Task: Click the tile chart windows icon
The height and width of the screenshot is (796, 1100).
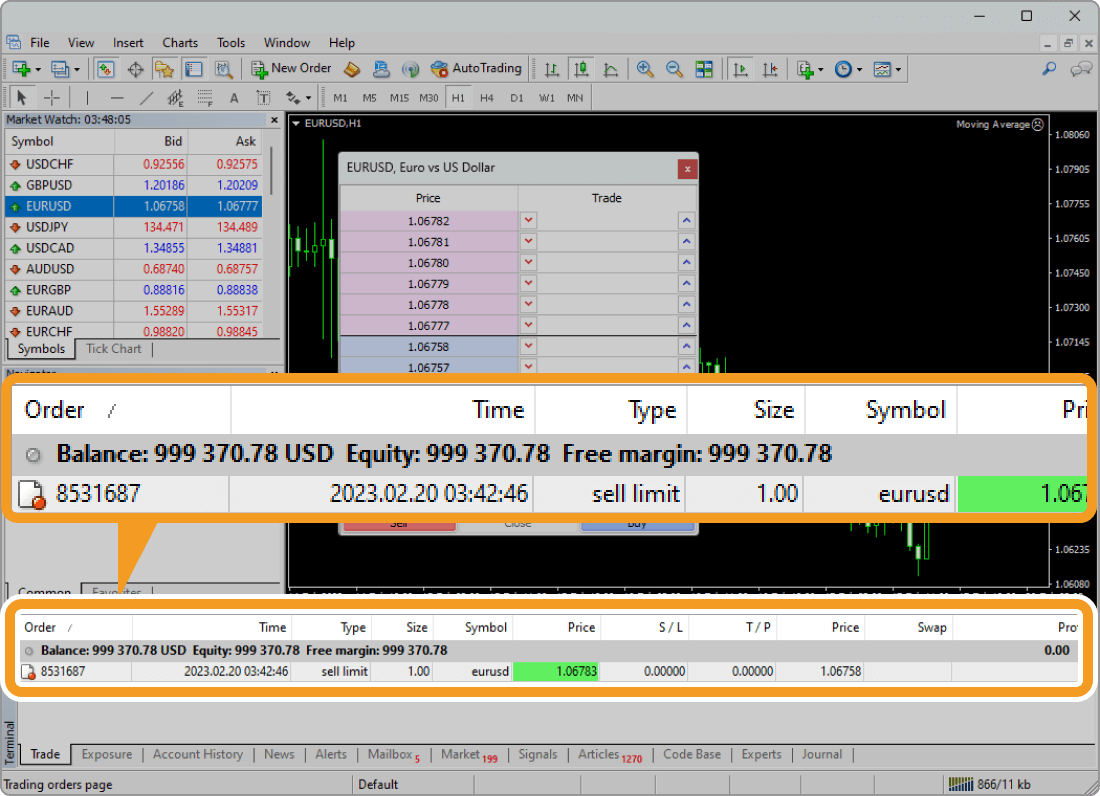Action: (x=704, y=68)
